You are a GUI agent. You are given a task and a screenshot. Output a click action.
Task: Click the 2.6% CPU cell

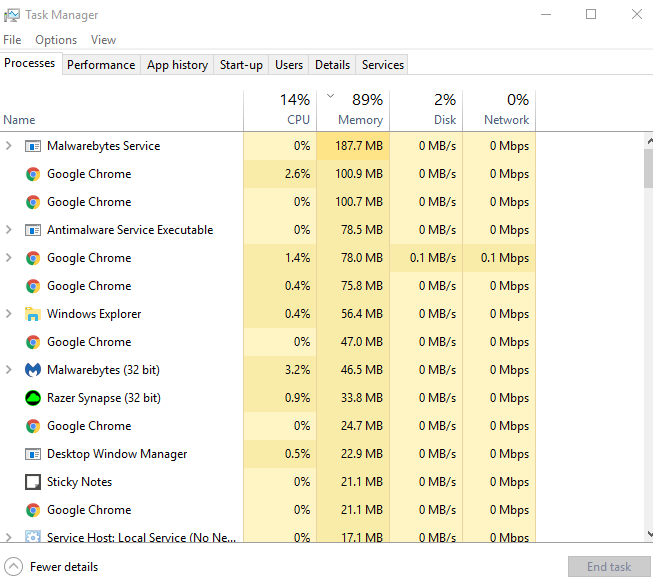tap(280, 174)
